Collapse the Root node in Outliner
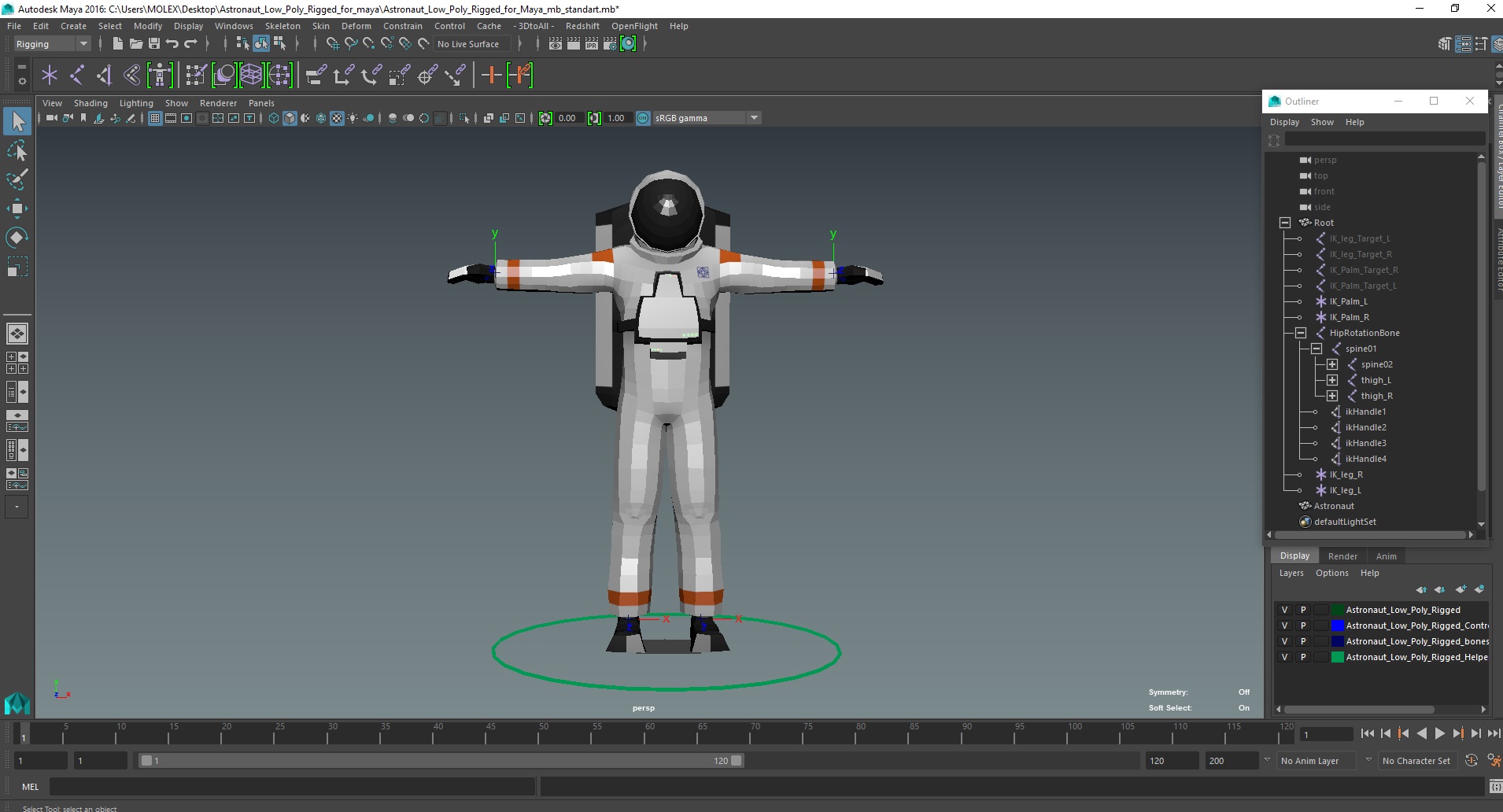This screenshot has width=1503, height=812. [x=1285, y=223]
